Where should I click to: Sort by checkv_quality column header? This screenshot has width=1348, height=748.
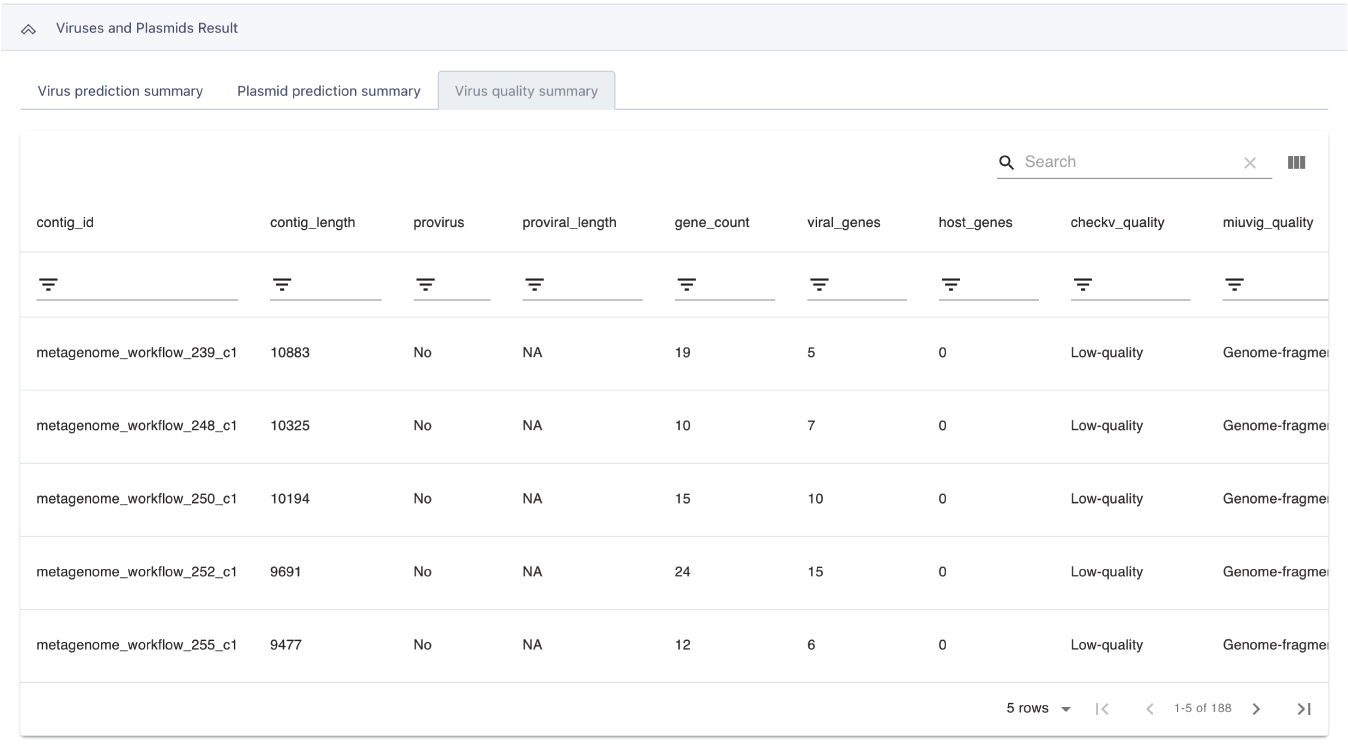pos(1117,223)
